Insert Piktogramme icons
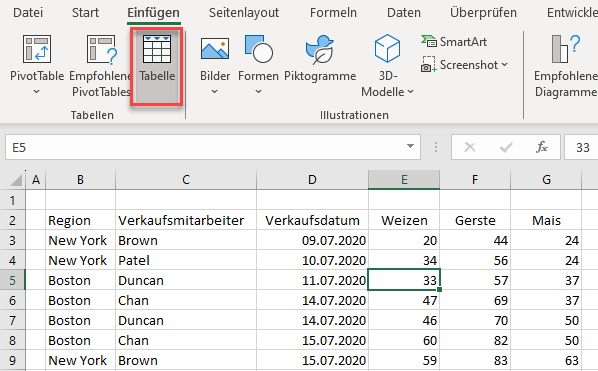 click(320, 58)
